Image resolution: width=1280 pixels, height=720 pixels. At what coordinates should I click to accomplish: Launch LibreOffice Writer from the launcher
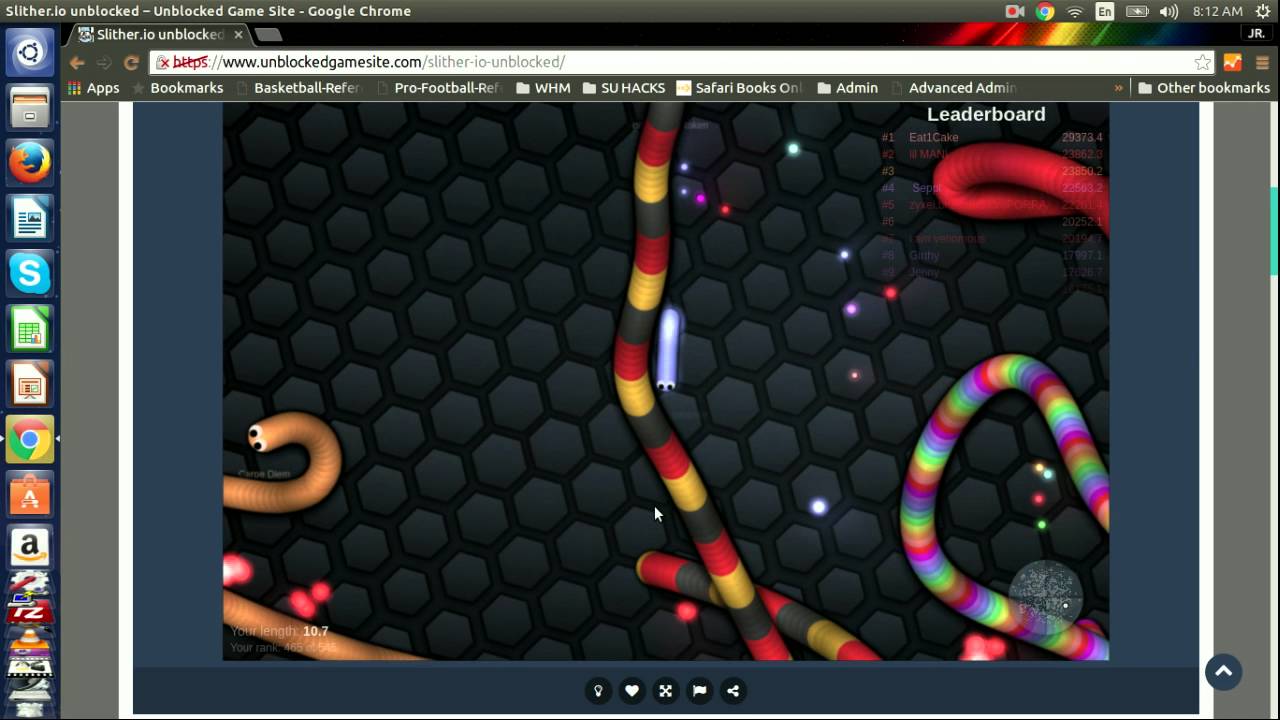pos(30,218)
